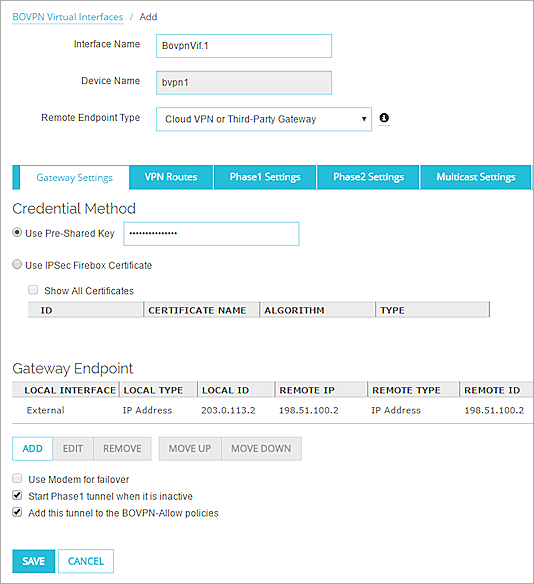Switch to the Gateway Settings tab
Viewport: 534px width, 584px height.
pyautogui.click(x=74, y=178)
